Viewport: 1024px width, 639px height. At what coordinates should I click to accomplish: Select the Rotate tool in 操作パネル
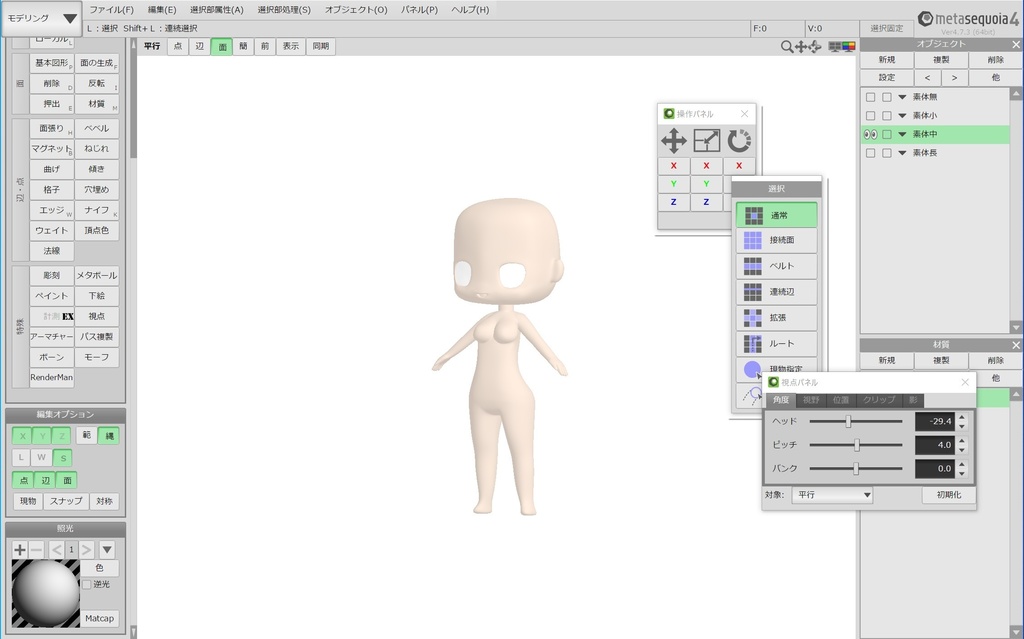(739, 140)
